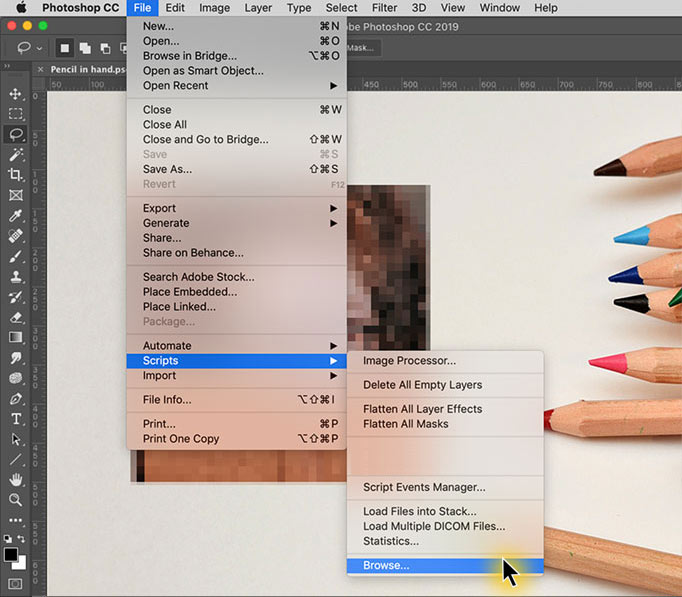Select the Eraser tool
The width and height of the screenshot is (682, 597).
tap(16, 317)
